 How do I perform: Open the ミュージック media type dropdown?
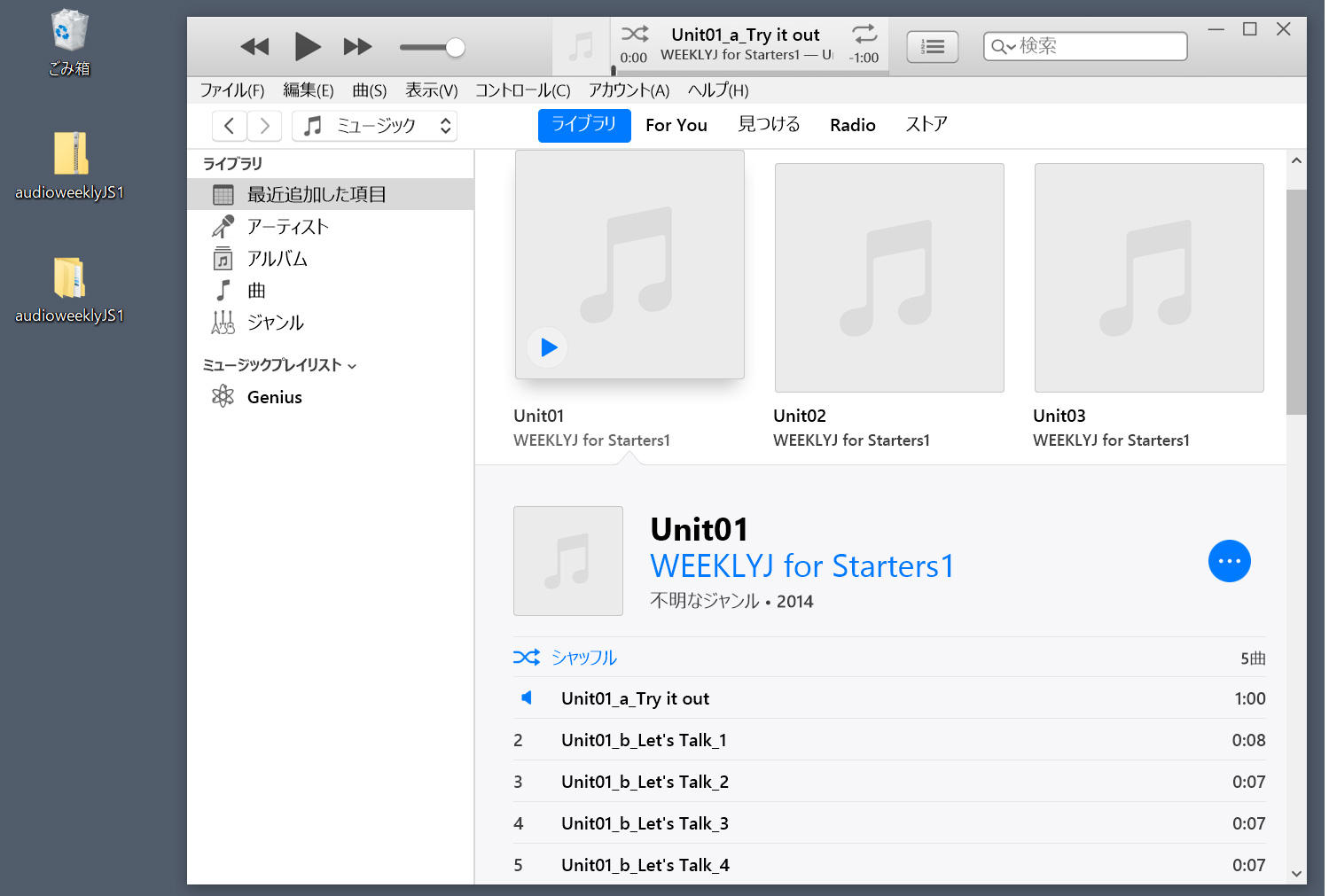point(374,126)
